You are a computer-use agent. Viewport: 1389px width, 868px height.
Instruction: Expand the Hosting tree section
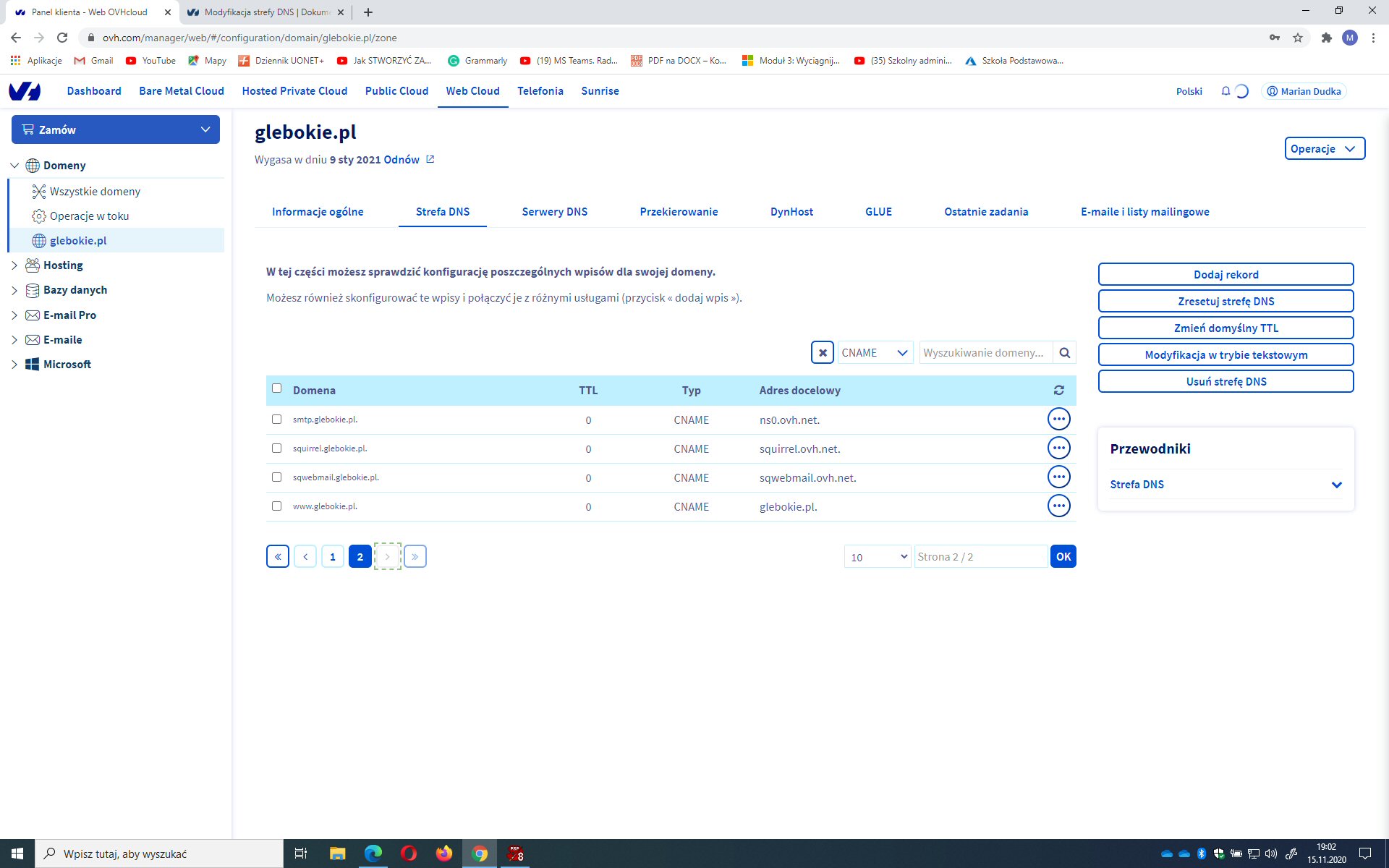click(14, 265)
